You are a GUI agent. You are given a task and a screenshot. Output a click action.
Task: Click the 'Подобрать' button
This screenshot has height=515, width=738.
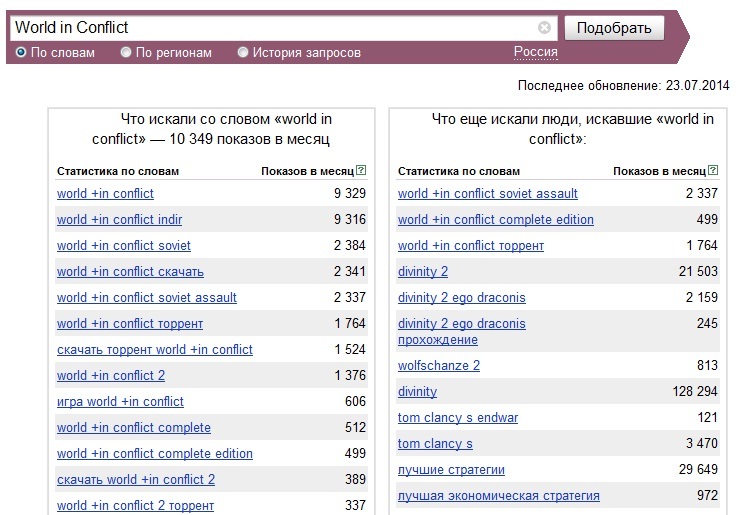coord(614,28)
